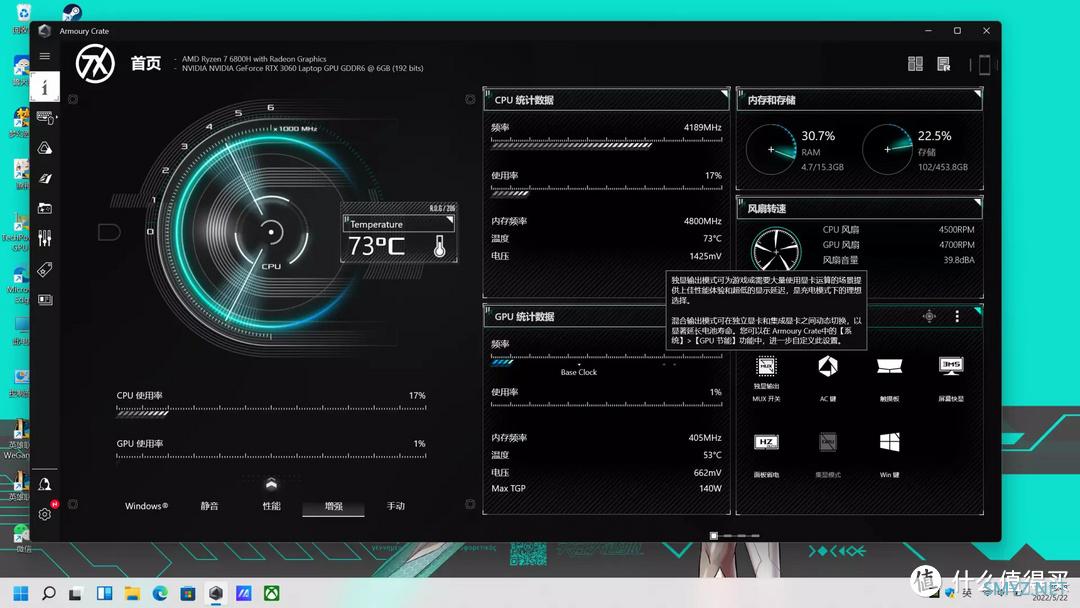1080x608 pixels.
Task: Expand the 风扇转速 panel corner
Action: tap(978, 202)
